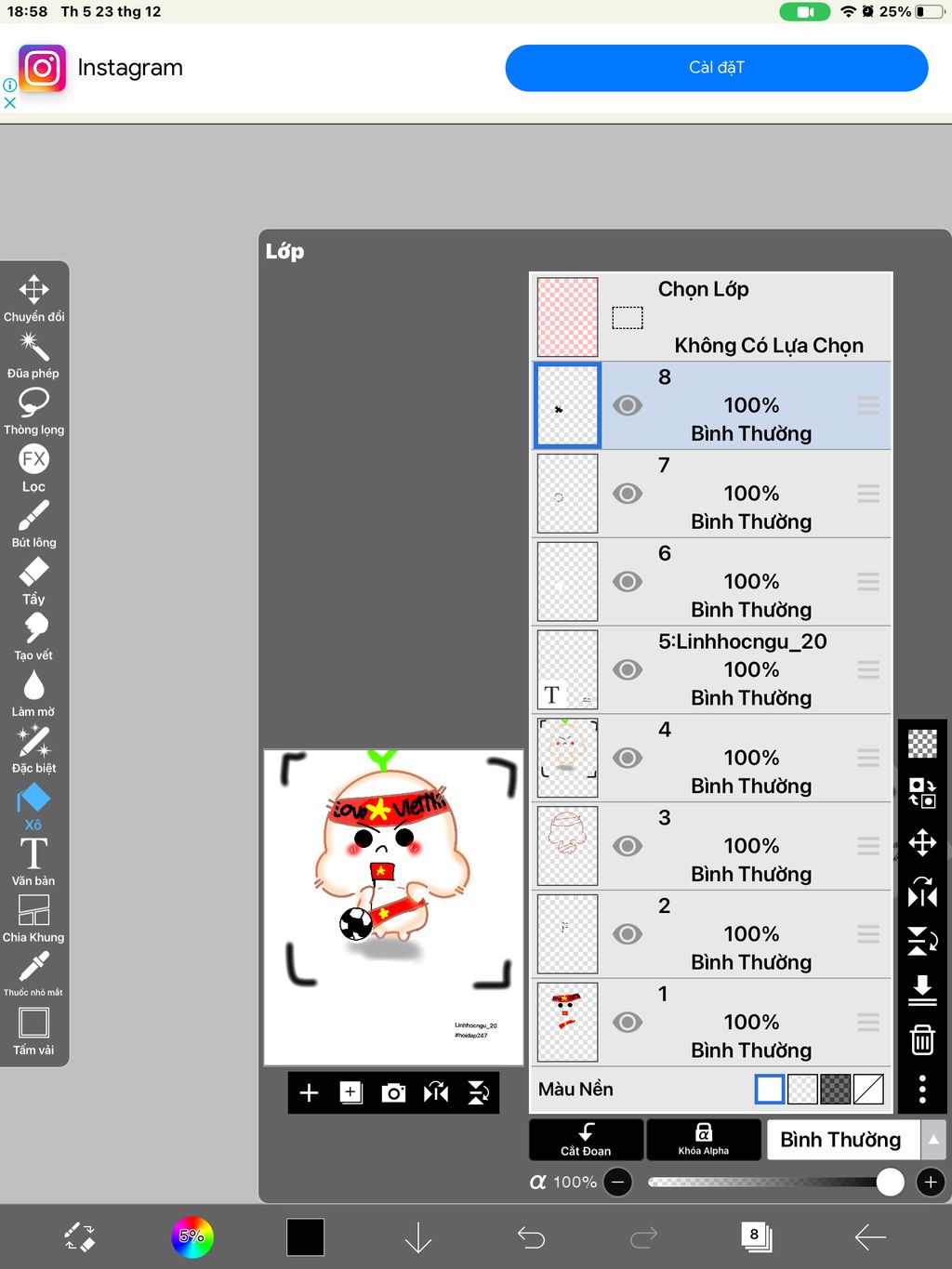Screen dimensions: 952x1269
Task: Open the FX Lọc filter tool
Action: (x=33, y=469)
